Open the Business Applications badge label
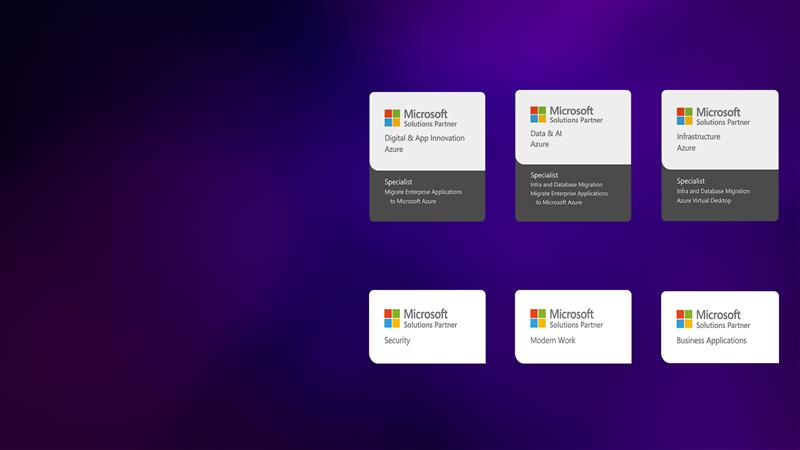800x450 pixels. tap(711, 341)
